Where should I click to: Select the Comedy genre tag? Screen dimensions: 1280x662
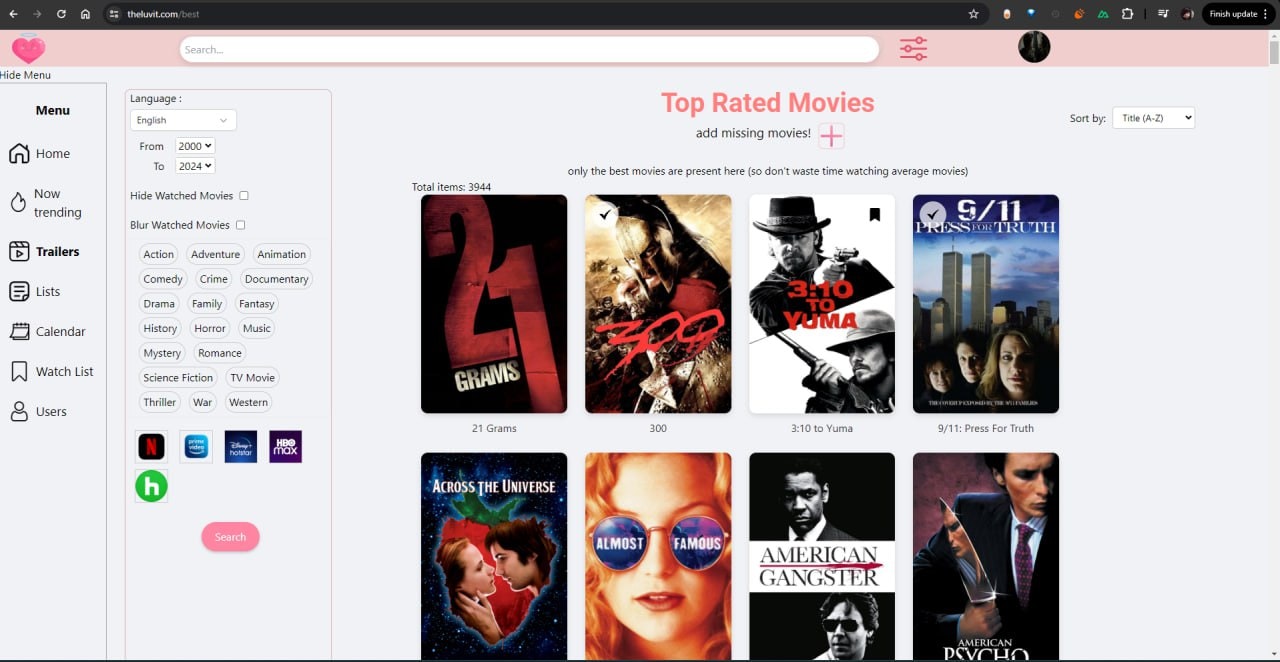(163, 279)
